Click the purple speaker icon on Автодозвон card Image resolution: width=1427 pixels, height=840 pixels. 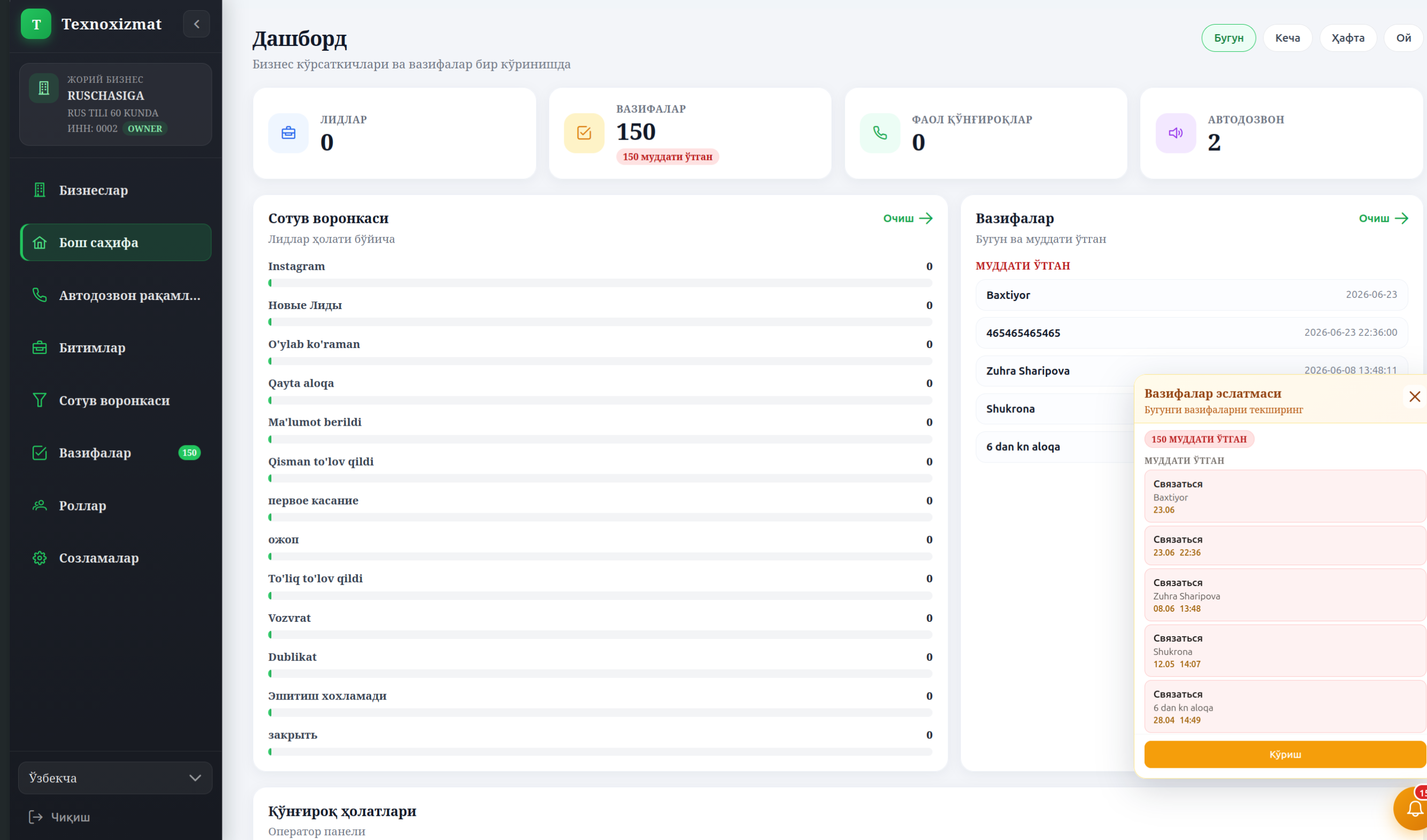click(x=1176, y=133)
